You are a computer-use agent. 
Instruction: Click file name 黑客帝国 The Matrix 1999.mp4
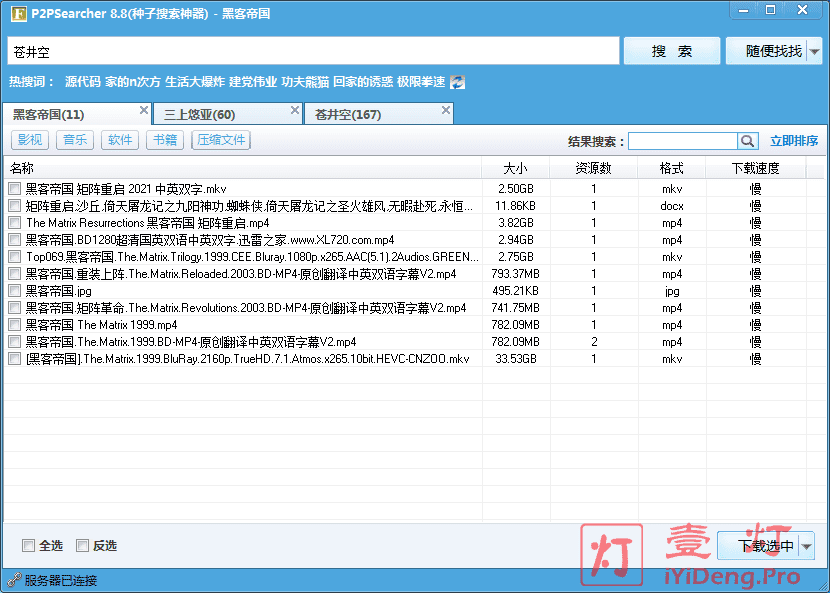click(102, 325)
